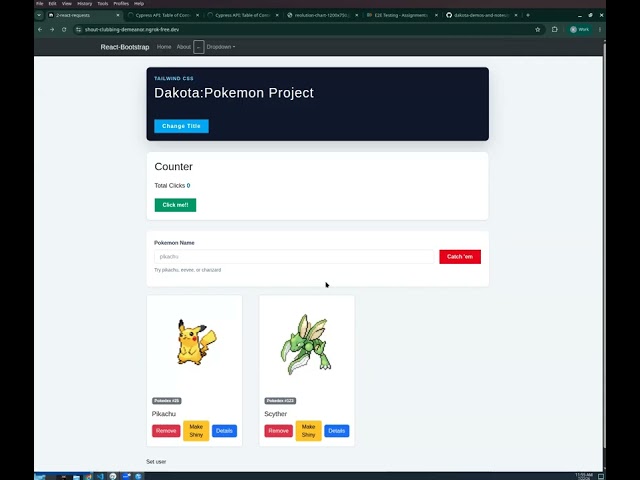
Task: Make Scyther shiny
Action: click(308, 431)
